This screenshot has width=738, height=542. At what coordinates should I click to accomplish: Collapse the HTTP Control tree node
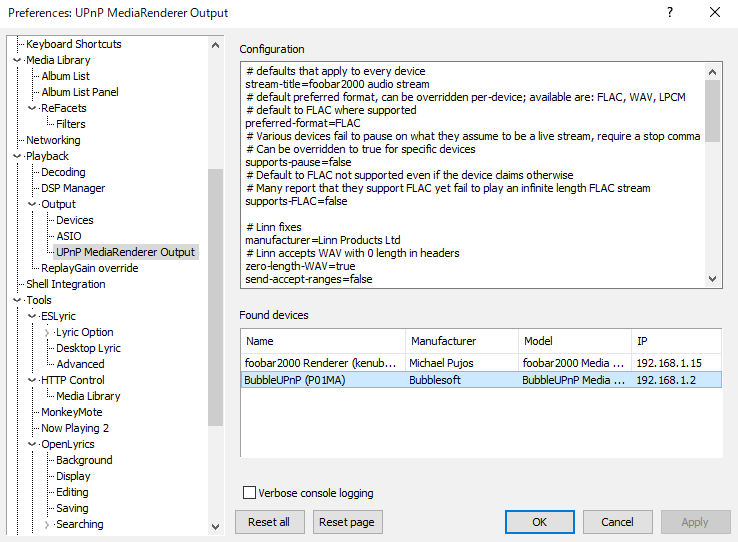[x=32, y=380]
